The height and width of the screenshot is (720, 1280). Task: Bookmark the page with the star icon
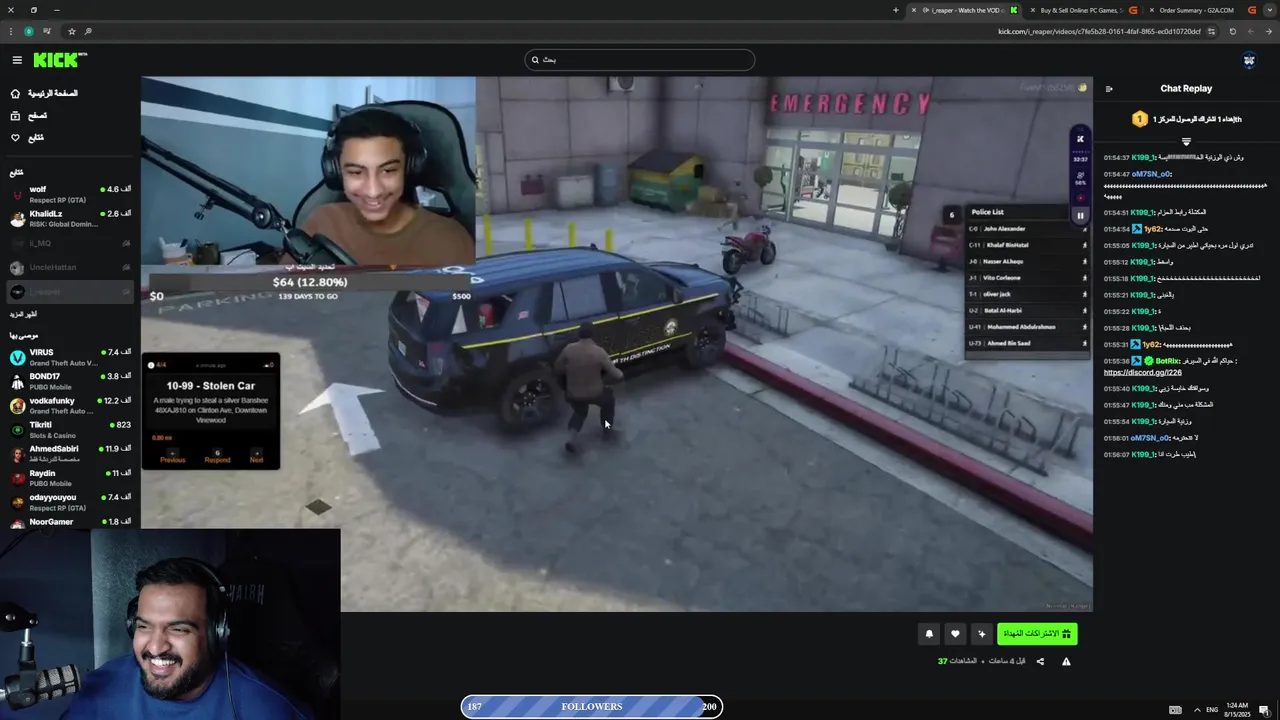click(72, 31)
